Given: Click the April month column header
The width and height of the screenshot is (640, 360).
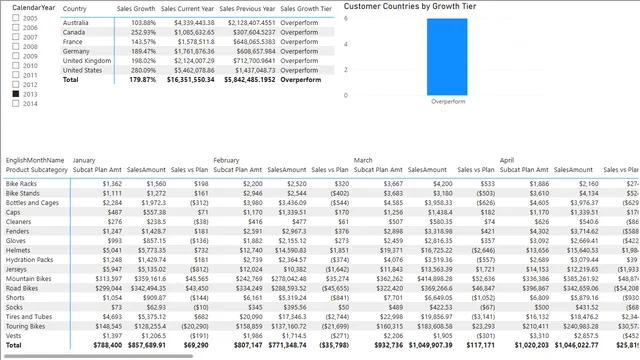Looking at the screenshot, I should [x=507, y=160].
